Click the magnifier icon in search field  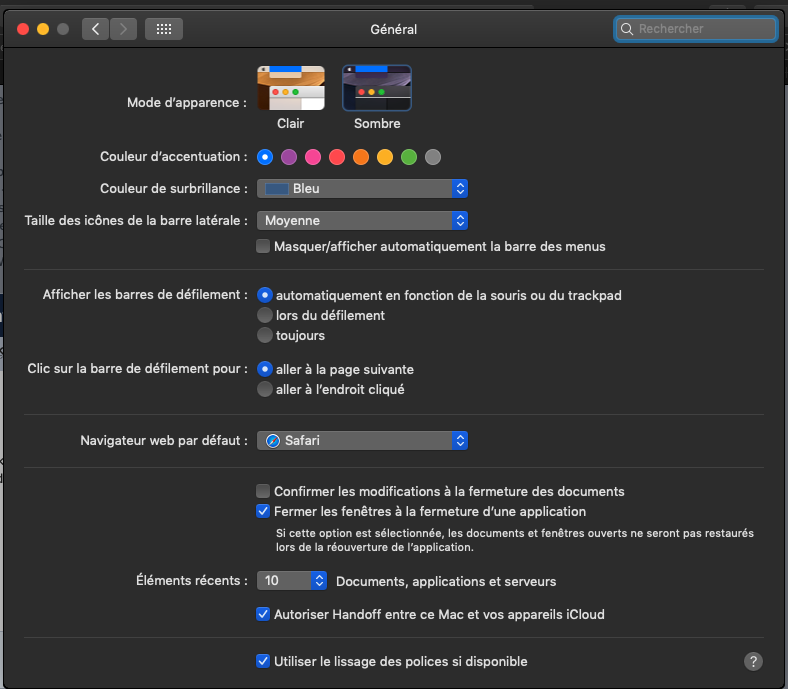coord(627,29)
